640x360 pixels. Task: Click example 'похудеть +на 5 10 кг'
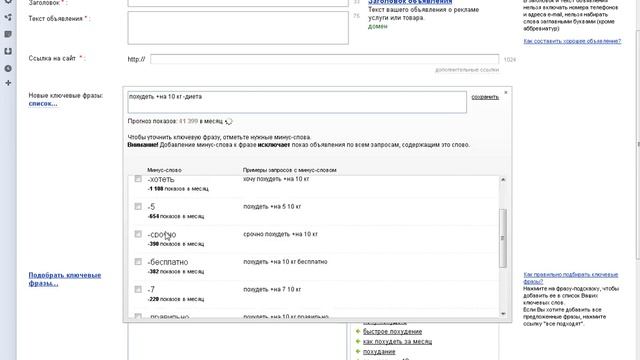click(272, 207)
